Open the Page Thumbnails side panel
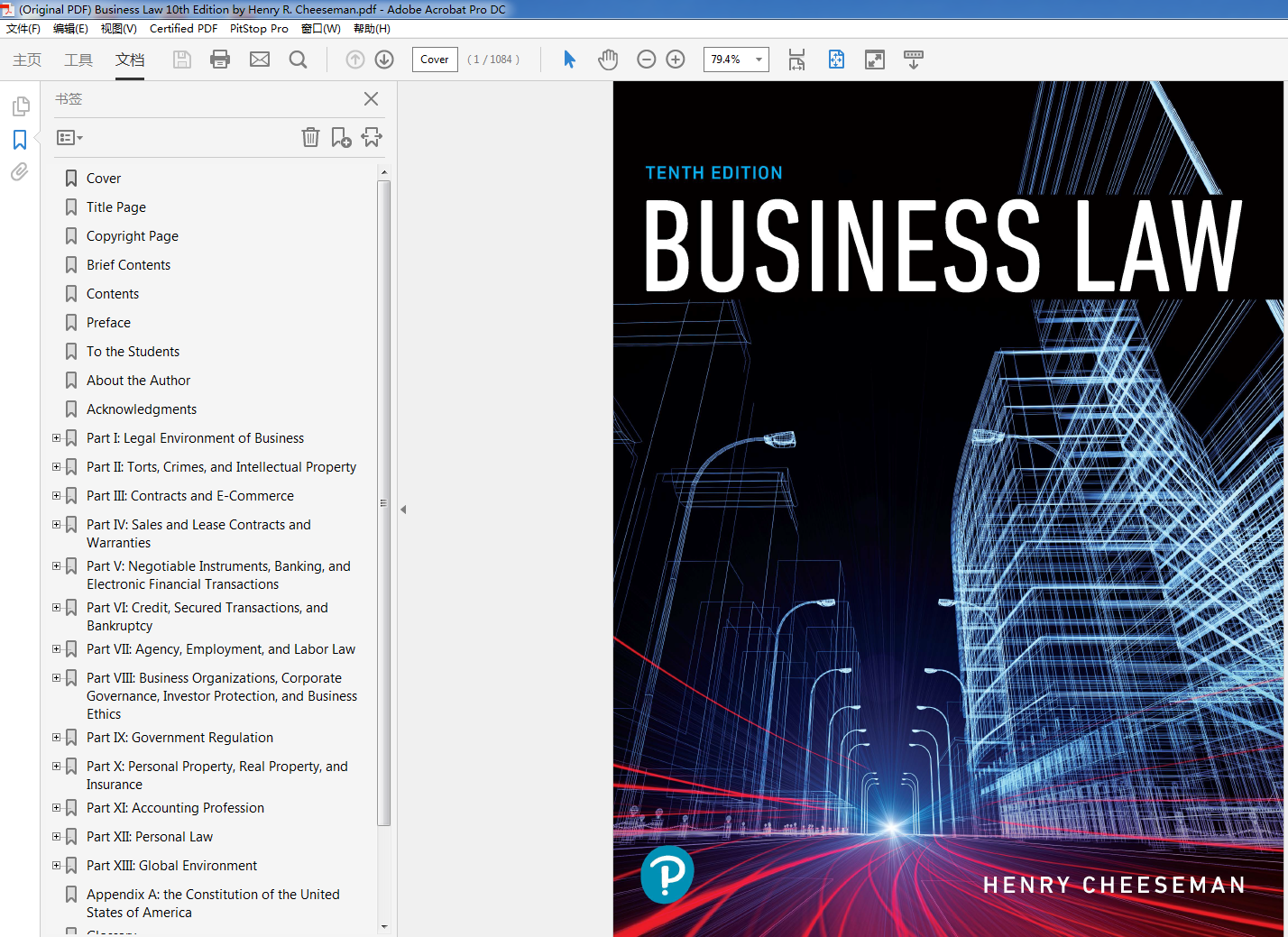 point(20,106)
